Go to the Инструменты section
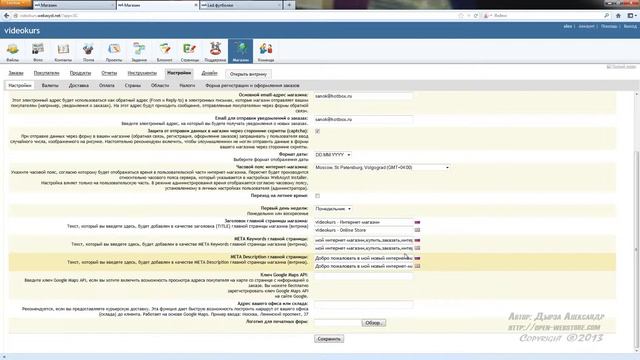The image size is (640, 360). click(x=142, y=73)
